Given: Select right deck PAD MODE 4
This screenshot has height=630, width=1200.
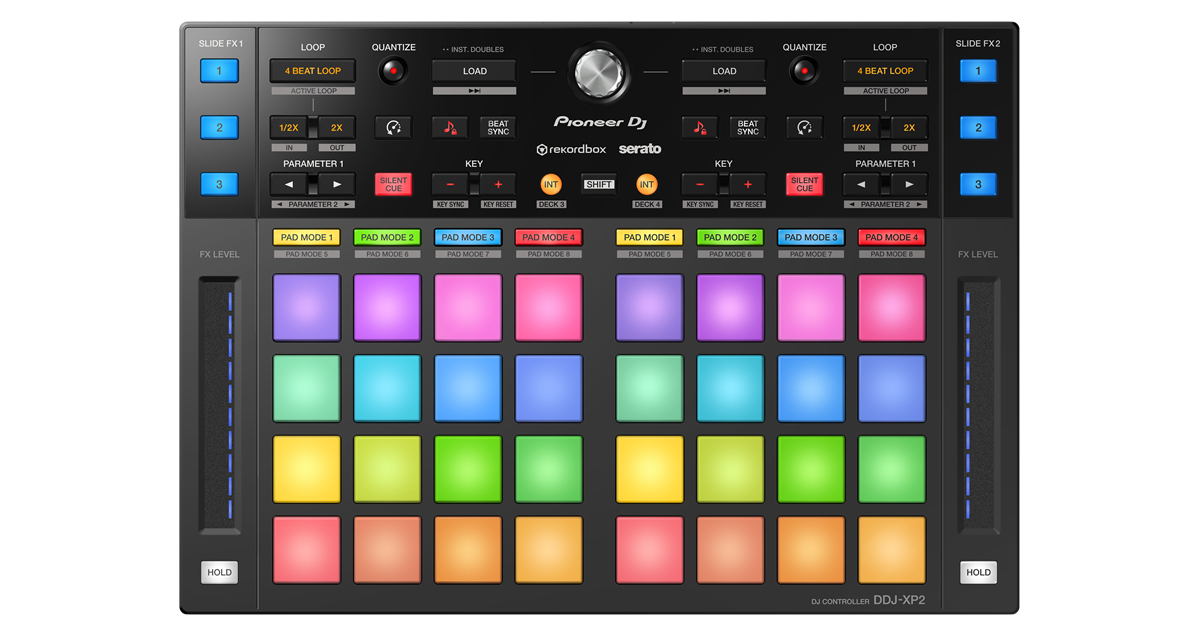Looking at the screenshot, I should (891, 238).
